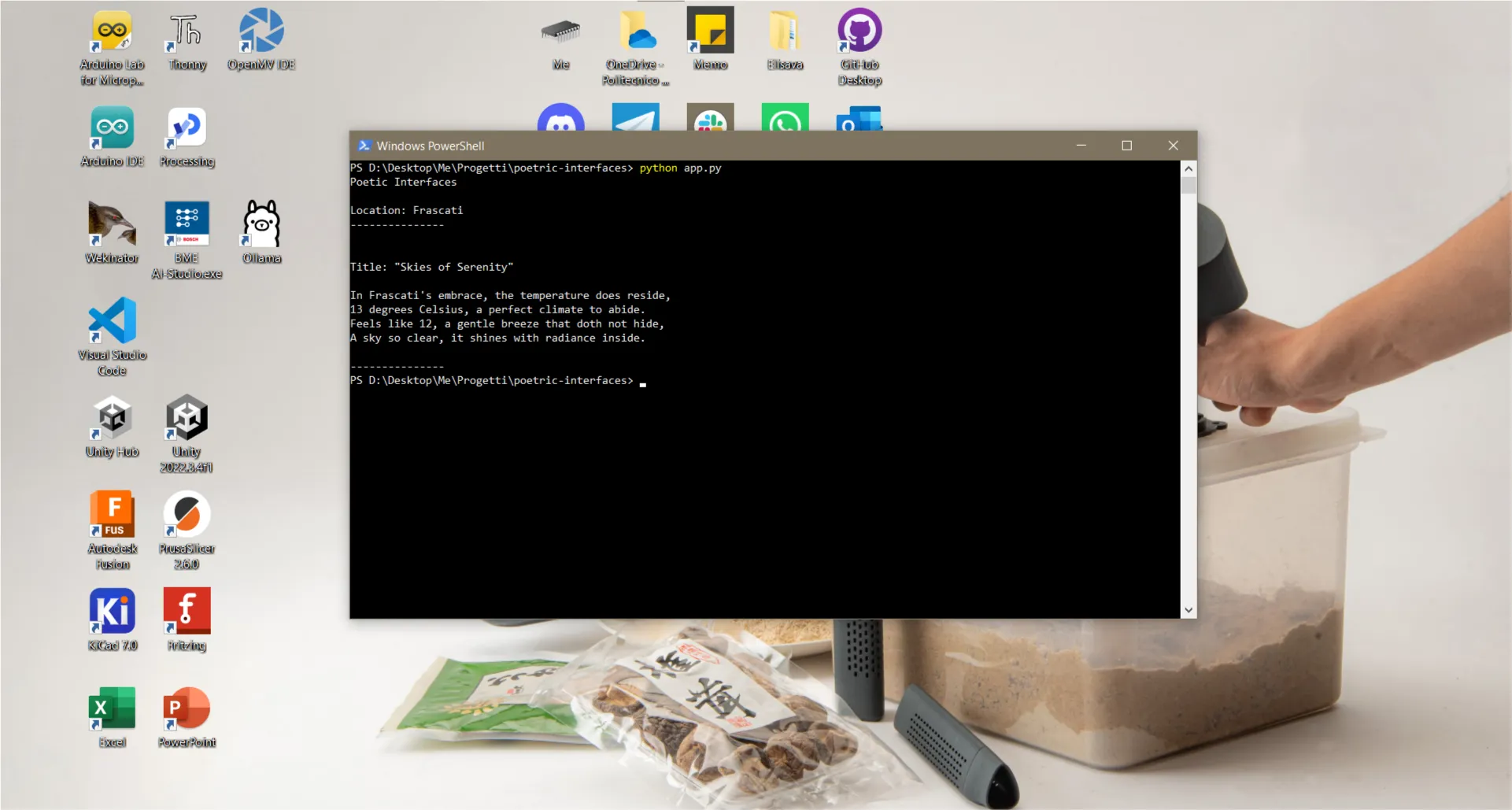This screenshot has height=810, width=1512.
Task: Minimize the Windows PowerShell window
Action: pos(1081,146)
